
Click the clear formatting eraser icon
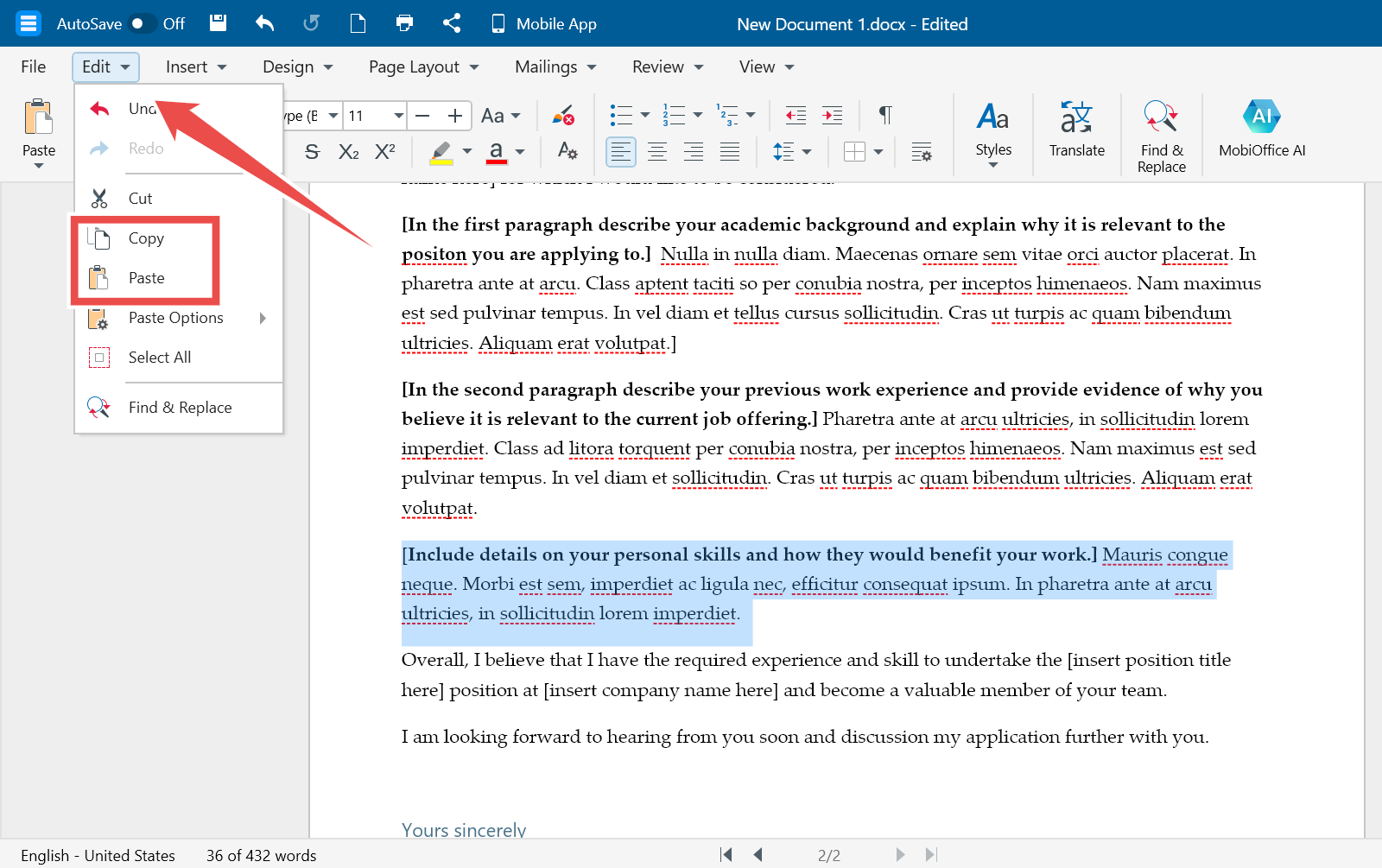[x=563, y=115]
